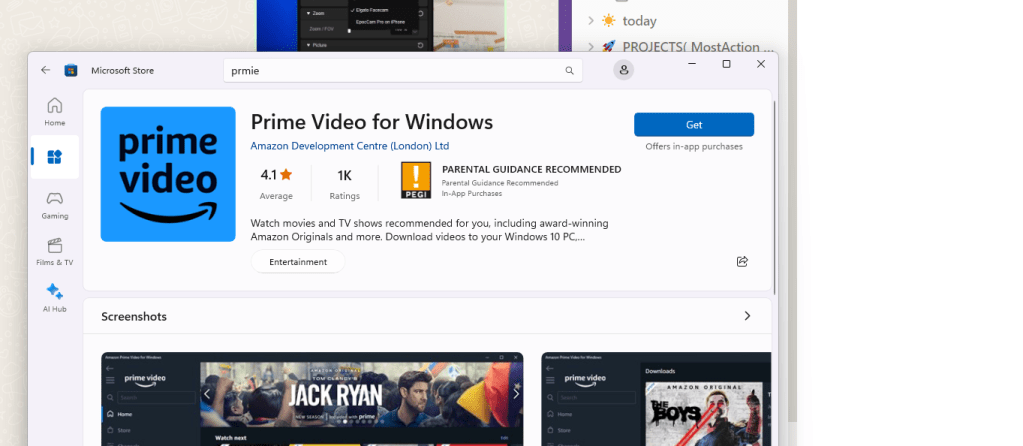Expand the today item in background window
Viewport: 1023px width, 446px height.
590,21
